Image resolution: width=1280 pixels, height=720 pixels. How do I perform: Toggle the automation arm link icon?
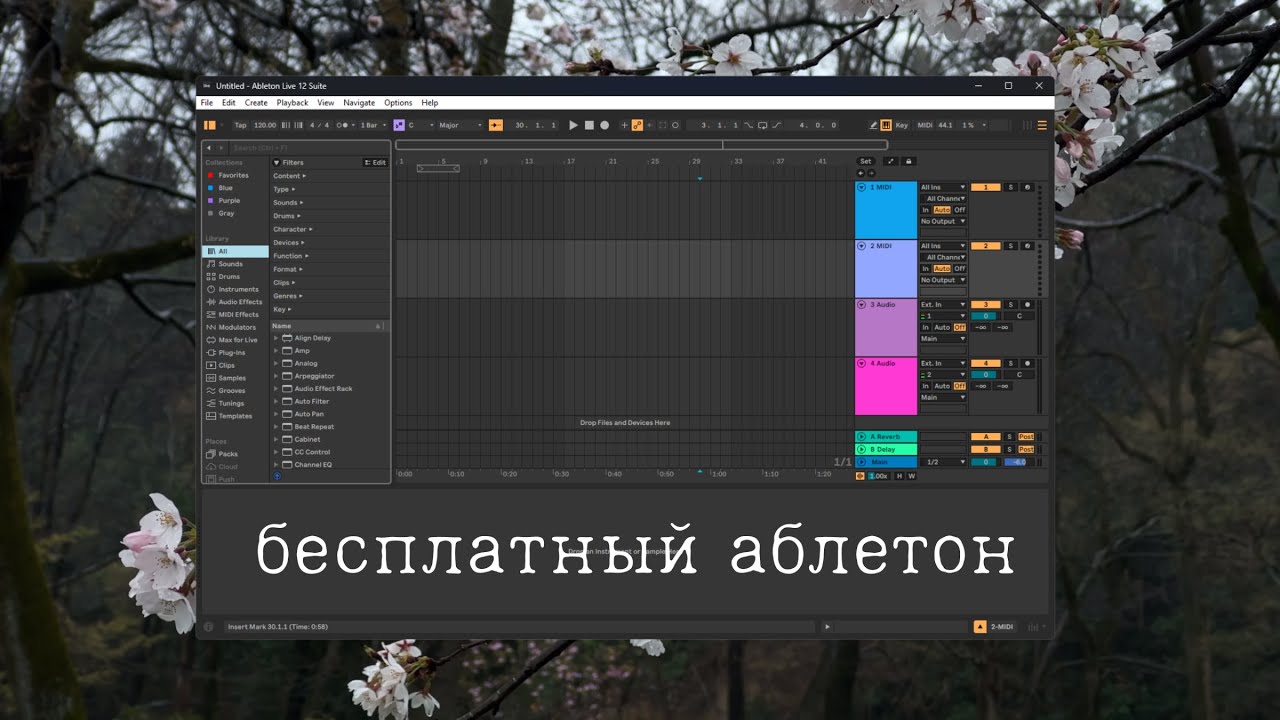tap(637, 125)
